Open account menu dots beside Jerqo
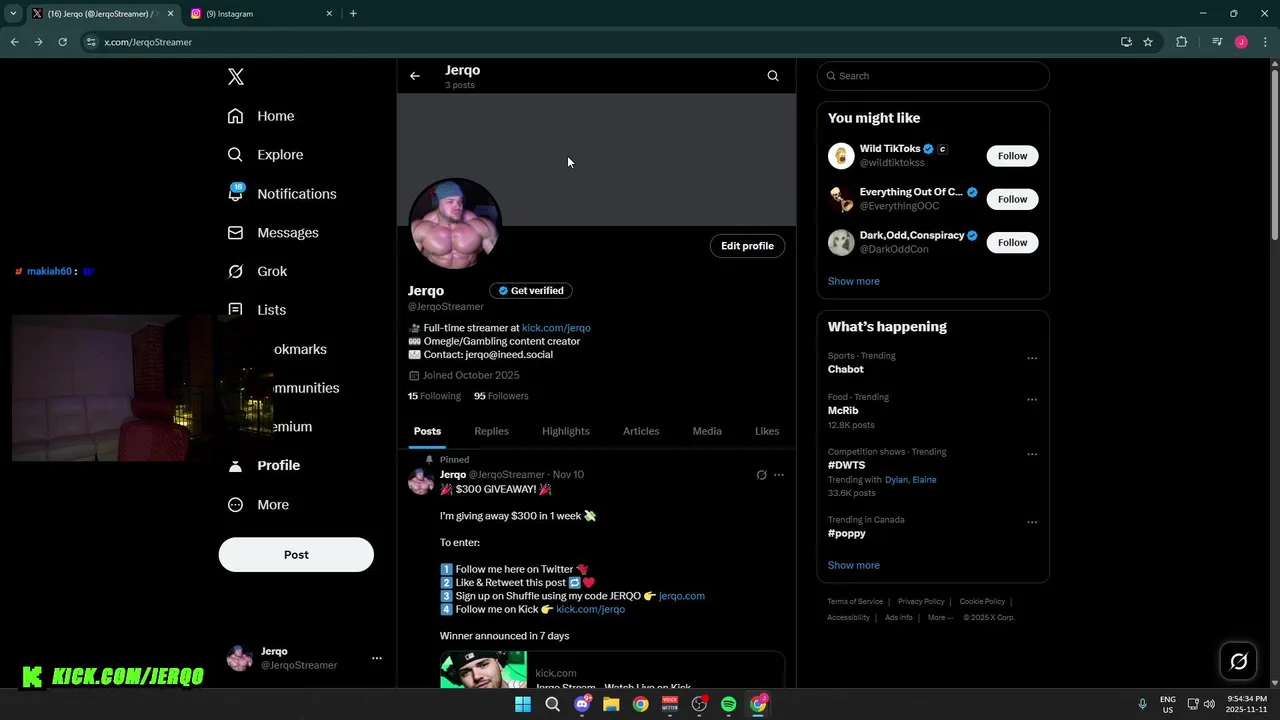Screen dimensions: 1280x720 coord(377,658)
